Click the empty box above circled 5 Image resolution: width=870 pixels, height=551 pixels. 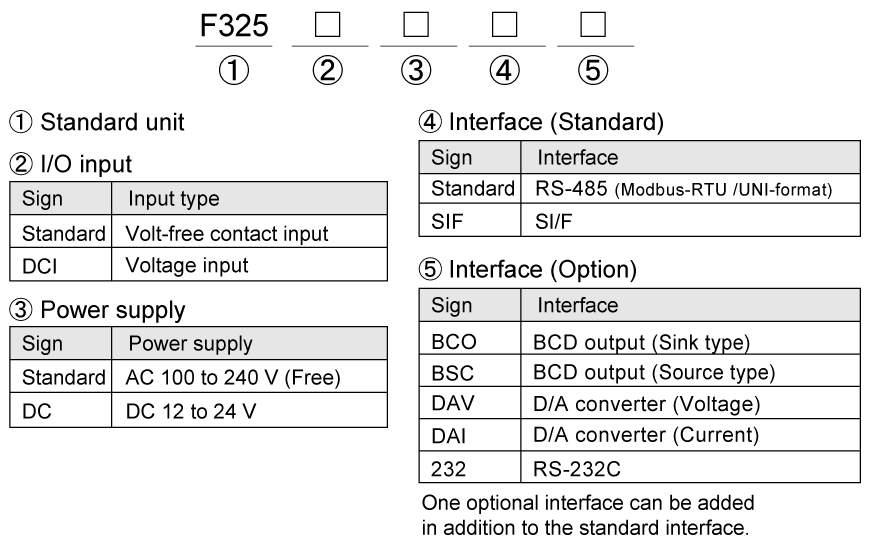pyautogui.click(x=595, y=26)
